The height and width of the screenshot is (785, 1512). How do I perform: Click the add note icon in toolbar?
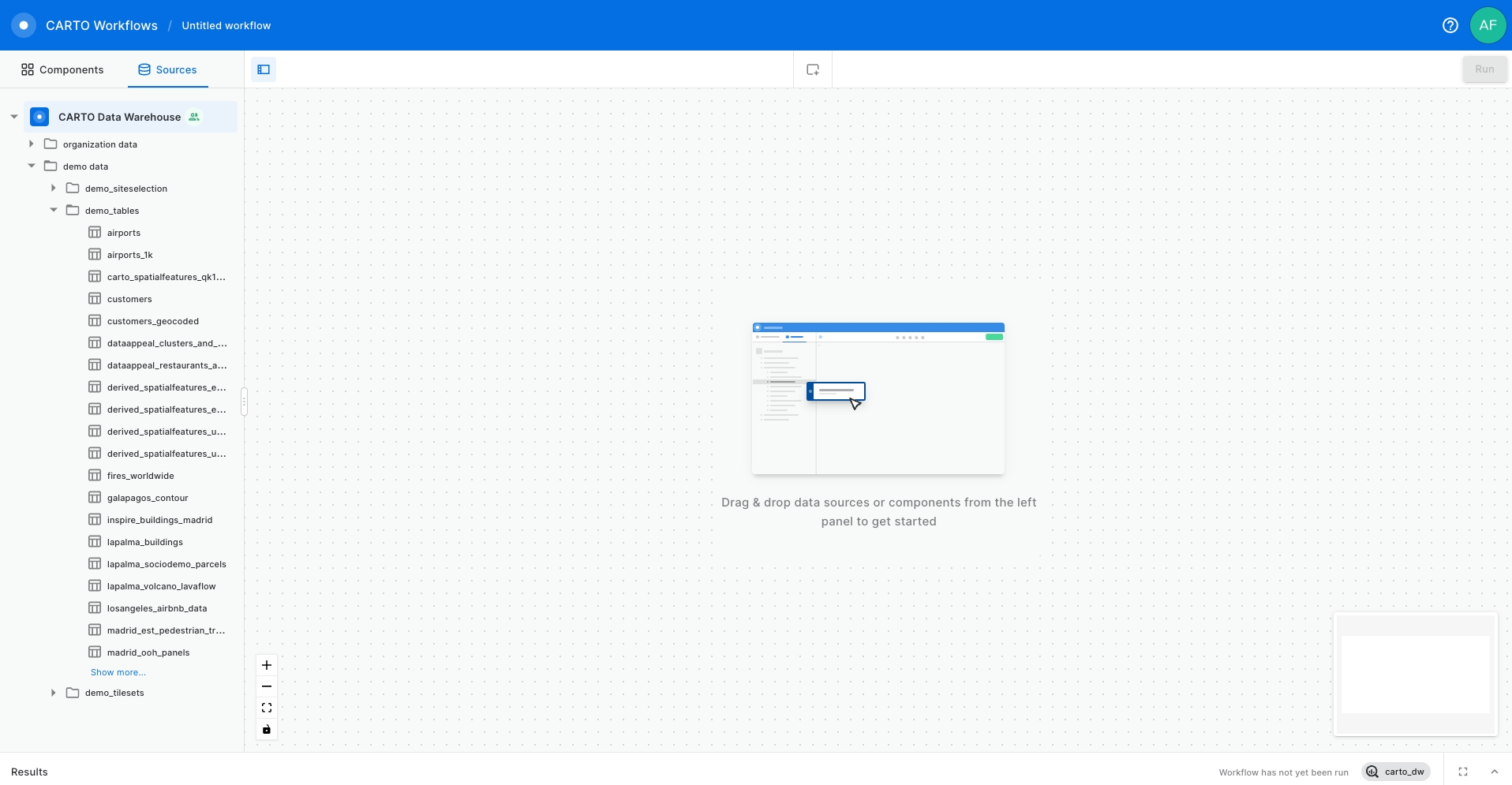(813, 69)
